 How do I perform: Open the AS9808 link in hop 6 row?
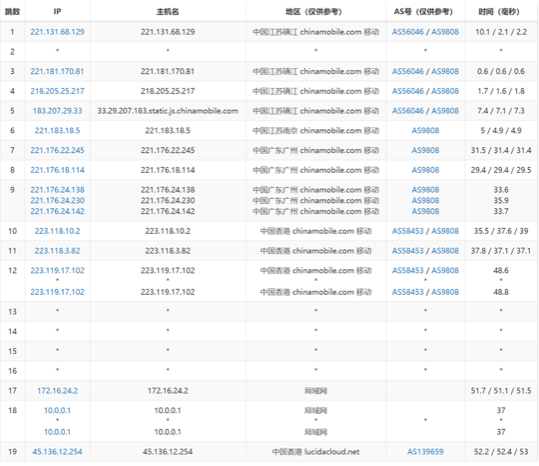426,131
